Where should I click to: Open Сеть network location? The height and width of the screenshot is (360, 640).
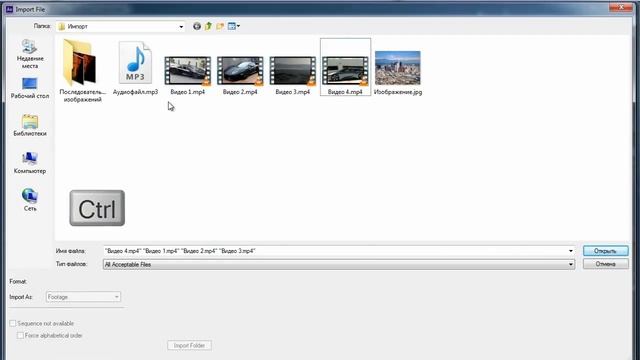click(x=29, y=200)
